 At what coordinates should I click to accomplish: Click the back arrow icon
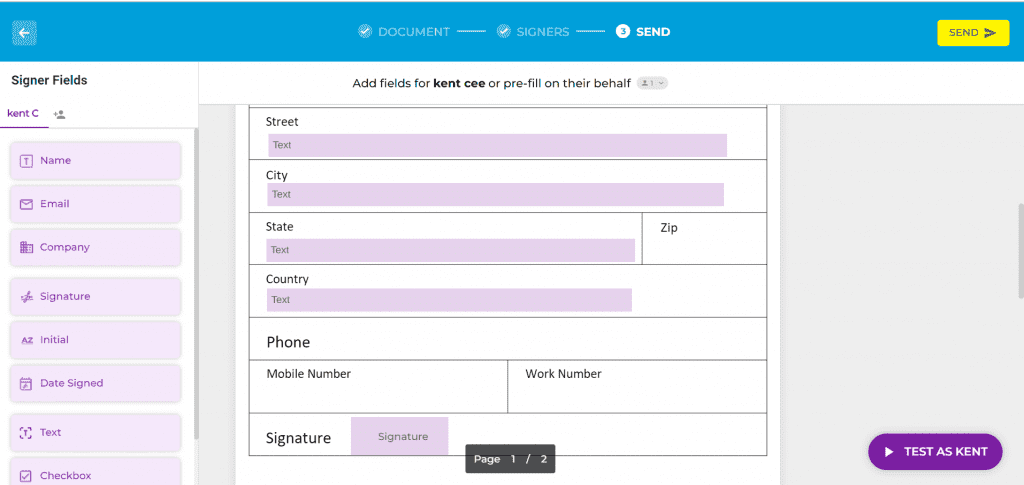tap(24, 33)
